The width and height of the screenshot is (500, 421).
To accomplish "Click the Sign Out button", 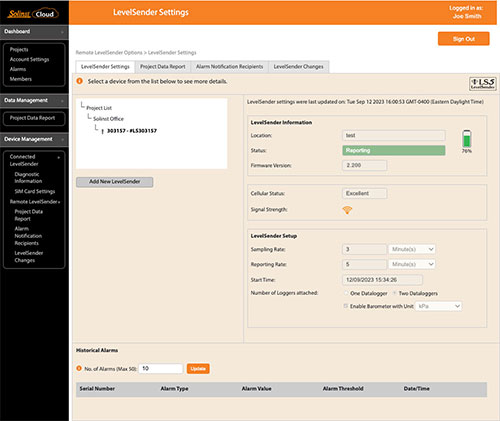I will tap(464, 39).
